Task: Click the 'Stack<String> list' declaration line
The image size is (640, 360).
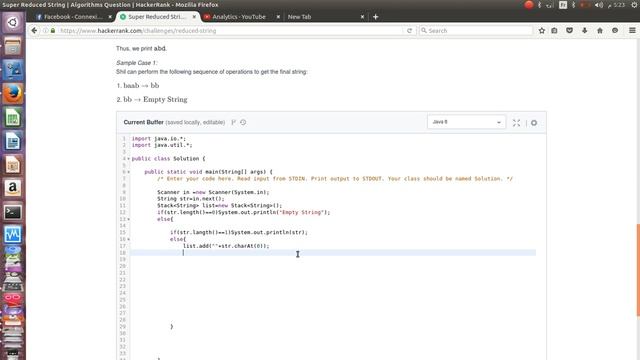Action: click(220, 206)
